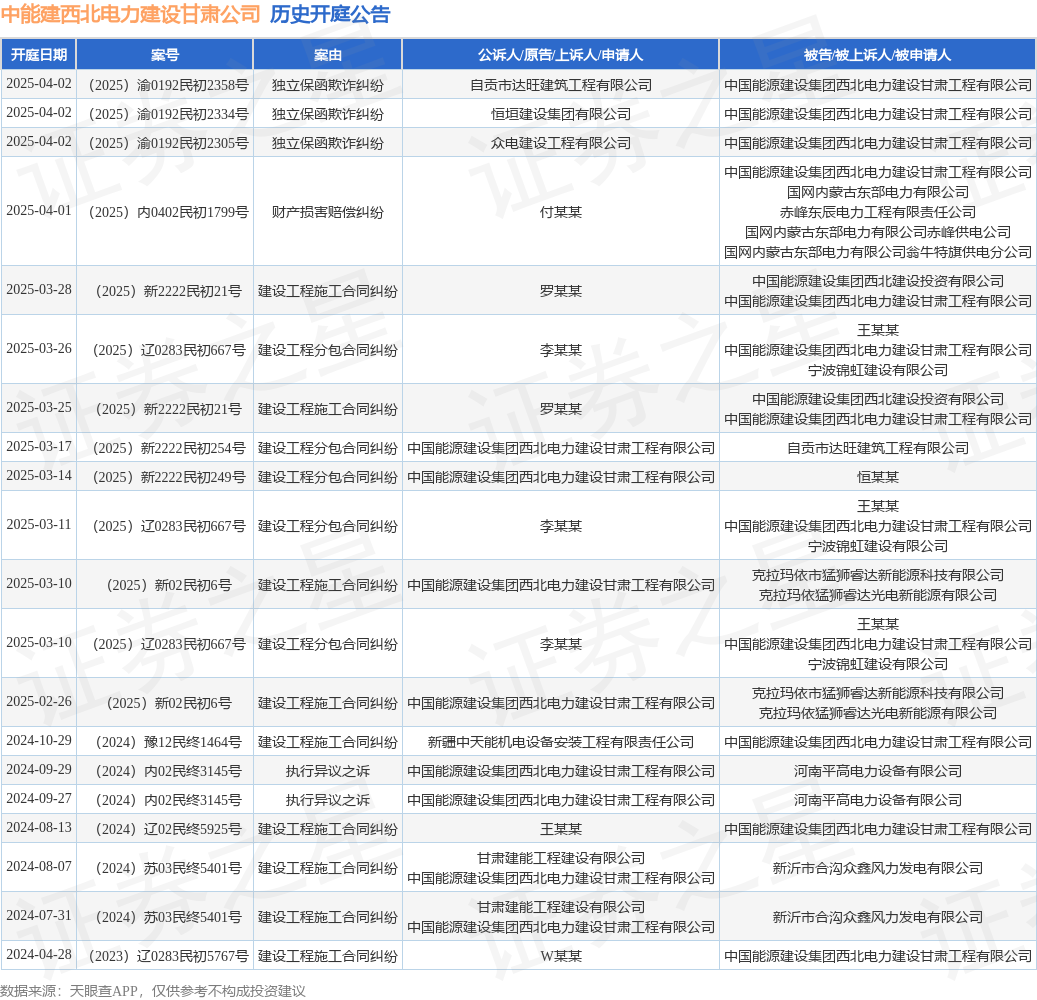Click plaintiff 众电建设工程有限公司

[561, 144]
